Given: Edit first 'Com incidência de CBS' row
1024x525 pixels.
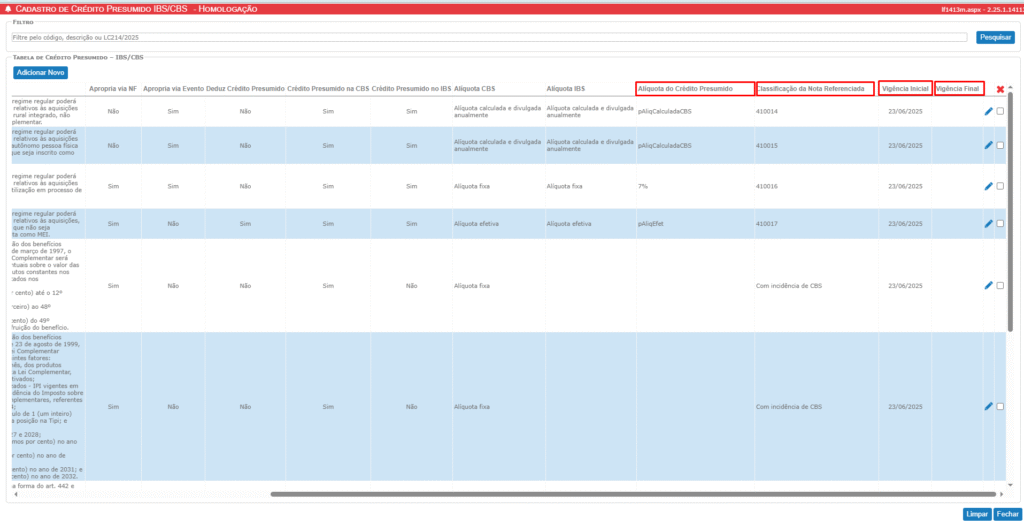Looking at the screenshot, I should 988,285.
